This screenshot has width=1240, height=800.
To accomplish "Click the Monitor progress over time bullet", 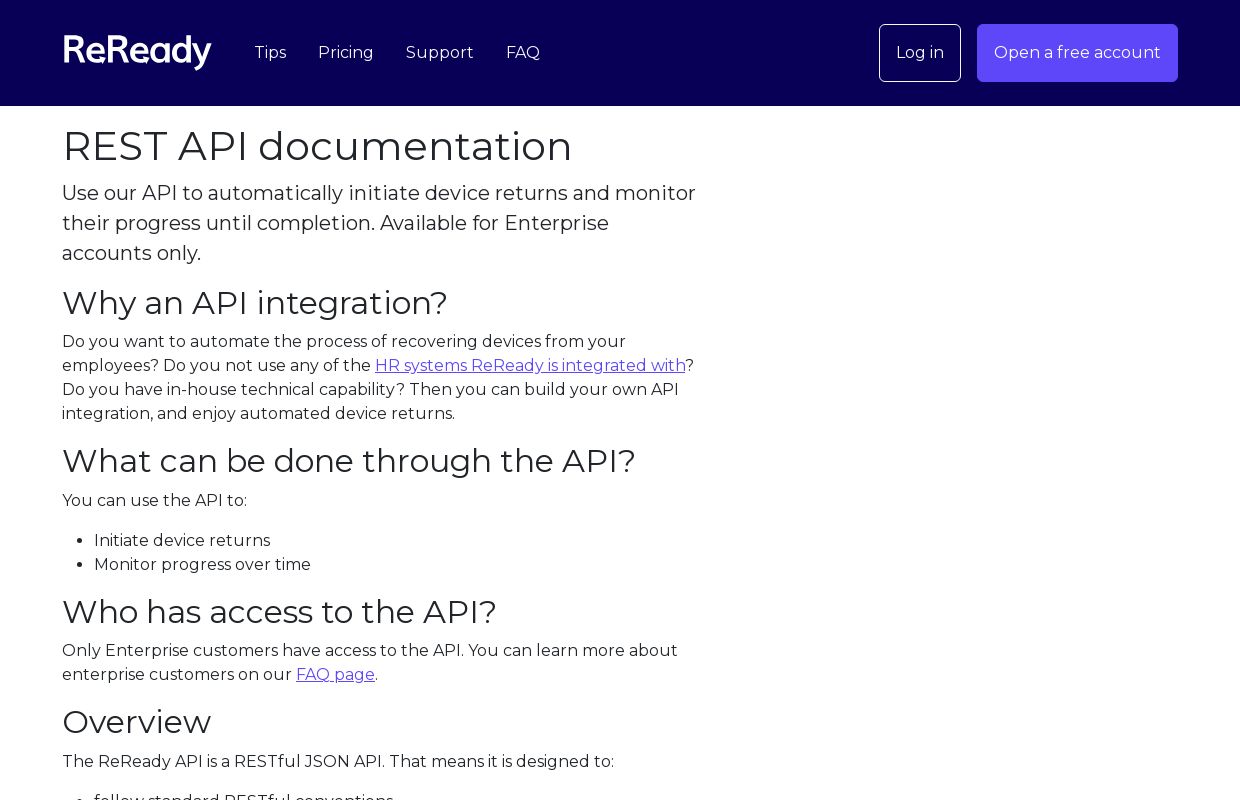I will click(x=202, y=565).
